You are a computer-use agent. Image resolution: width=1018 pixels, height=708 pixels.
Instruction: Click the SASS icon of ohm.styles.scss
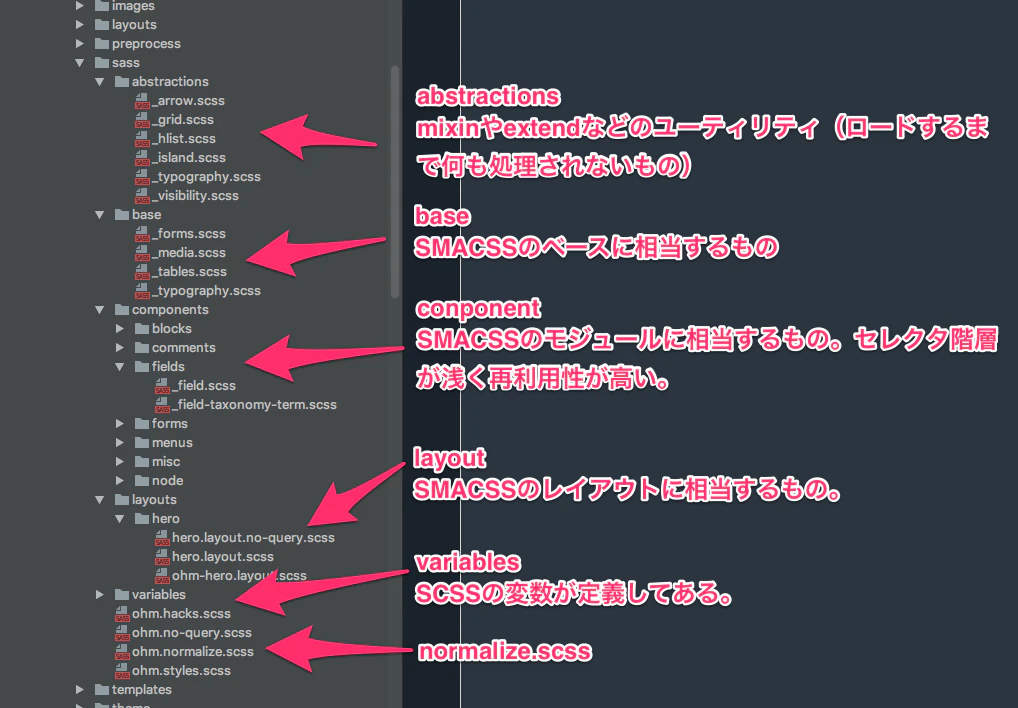tap(122, 670)
